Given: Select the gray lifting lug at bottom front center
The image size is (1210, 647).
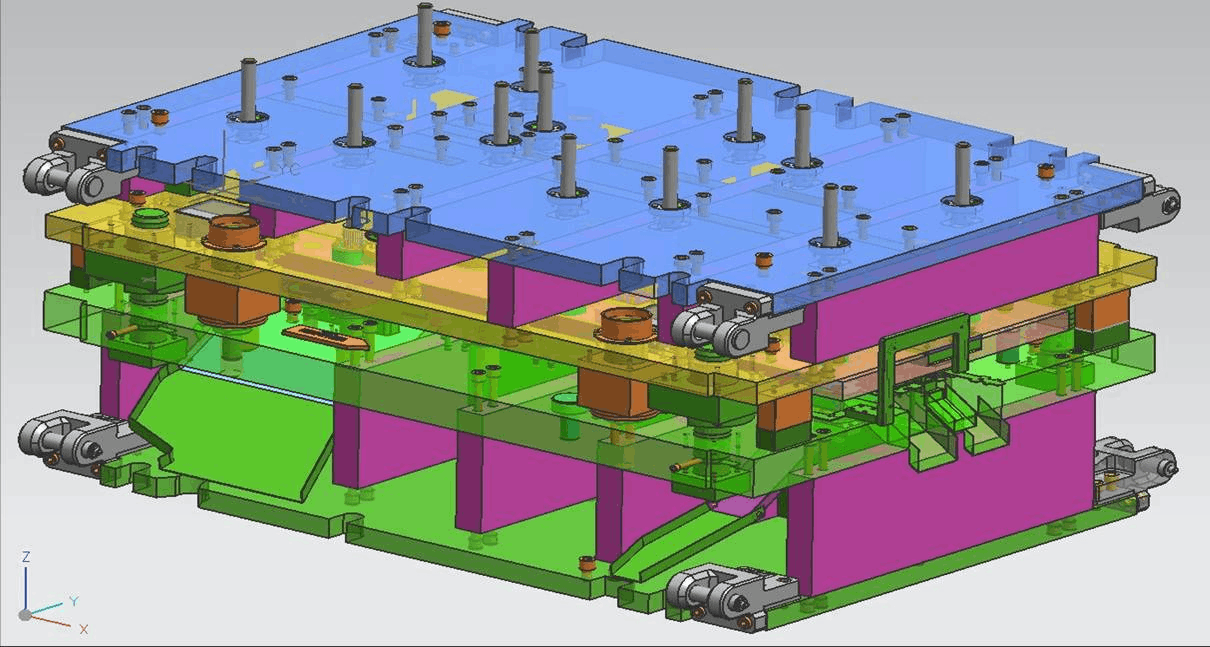Looking at the screenshot, I should point(720,596).
